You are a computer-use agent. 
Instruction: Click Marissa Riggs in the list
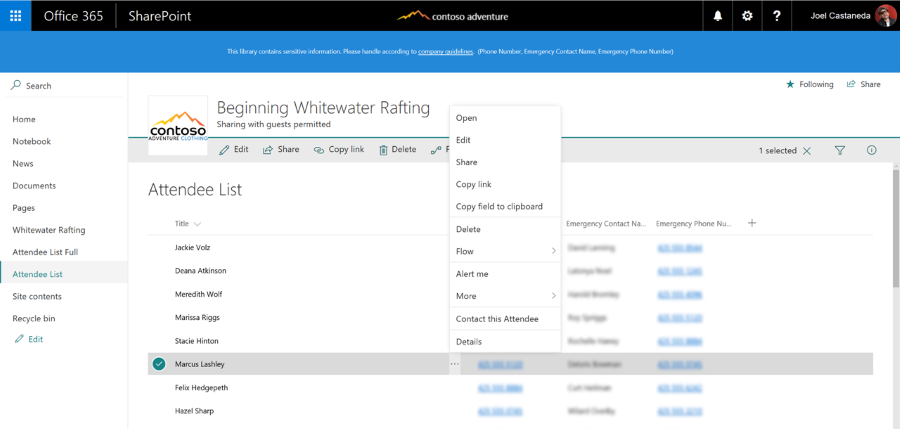197,317
